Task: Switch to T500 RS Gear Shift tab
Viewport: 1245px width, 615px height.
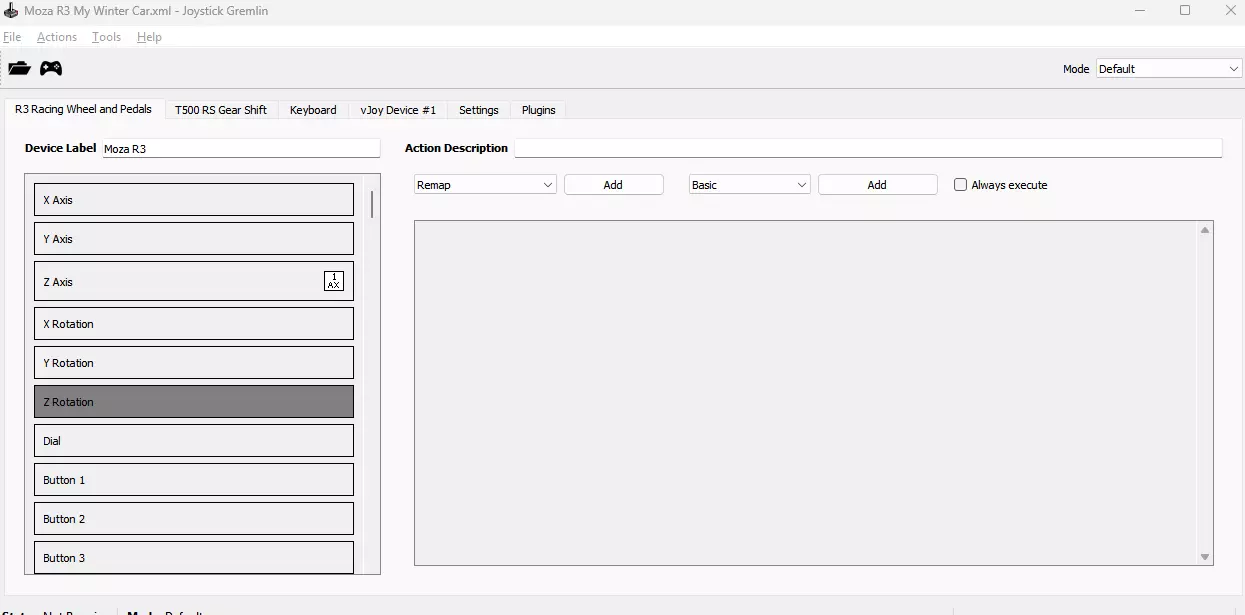Action: pos(221,110)
